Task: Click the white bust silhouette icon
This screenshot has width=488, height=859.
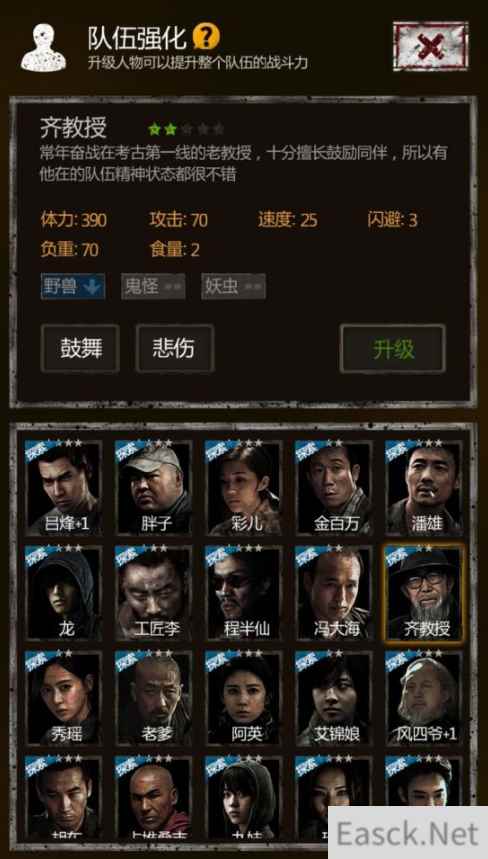Action: pos(44,48)
